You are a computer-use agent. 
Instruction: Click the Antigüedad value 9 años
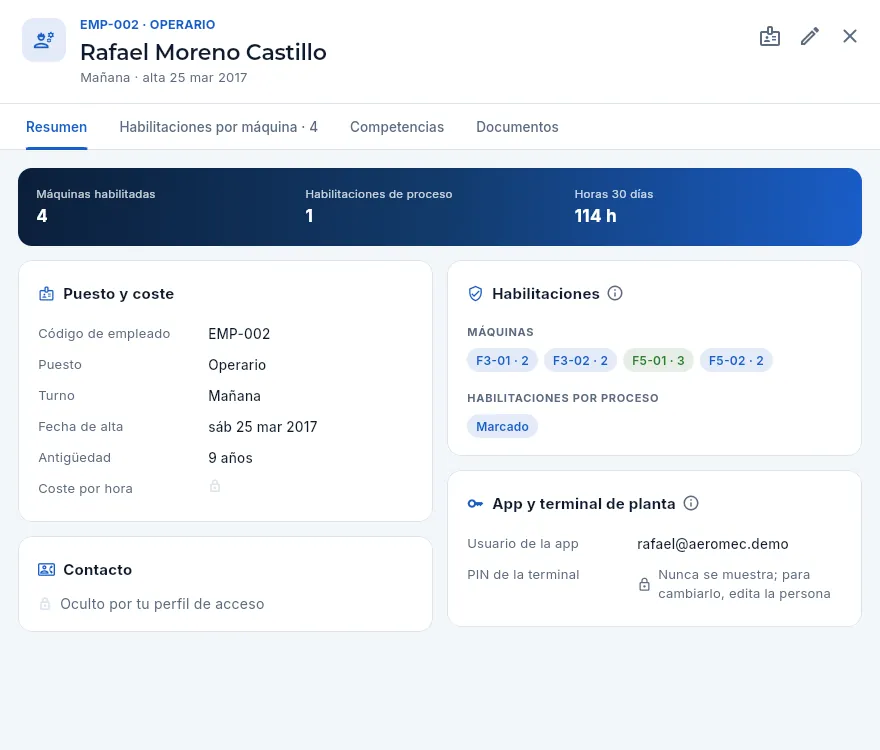[230, 458]
